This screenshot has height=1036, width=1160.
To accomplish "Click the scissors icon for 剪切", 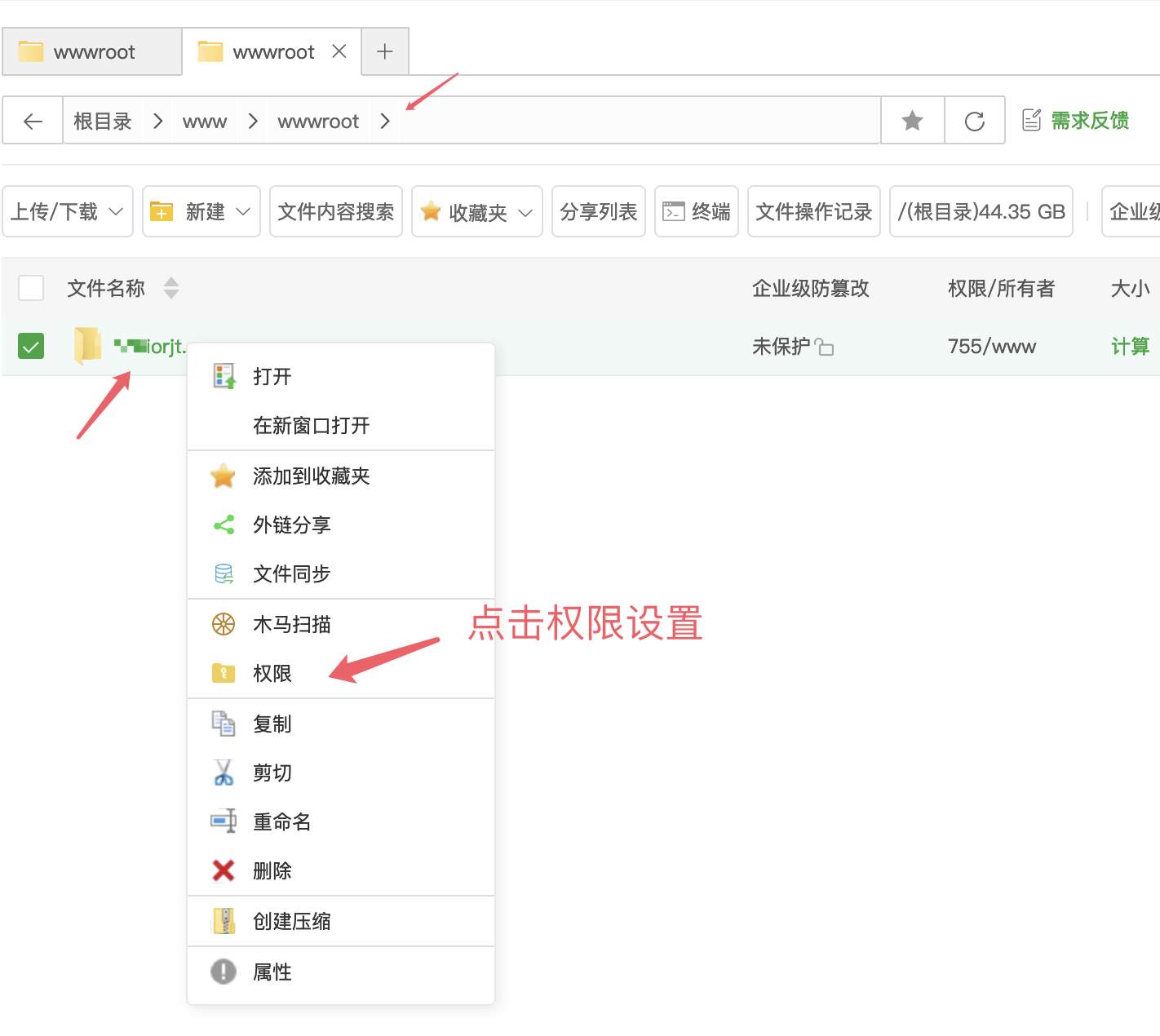I will point(224,773).
